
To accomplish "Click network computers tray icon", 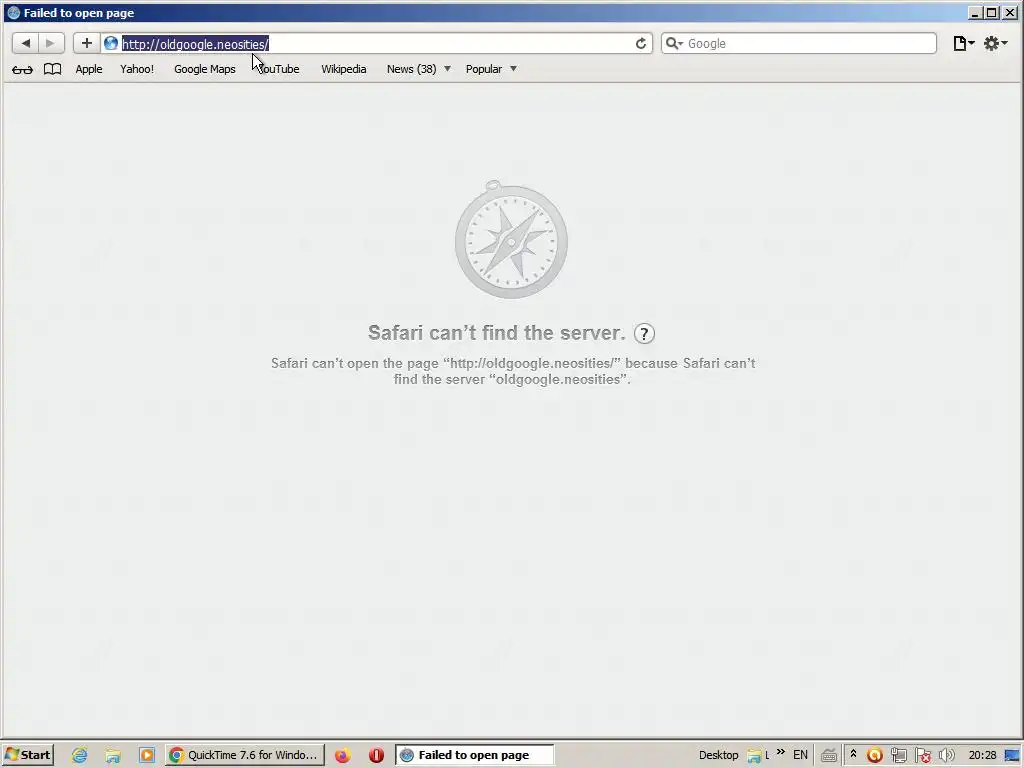I will click(899, 756).
